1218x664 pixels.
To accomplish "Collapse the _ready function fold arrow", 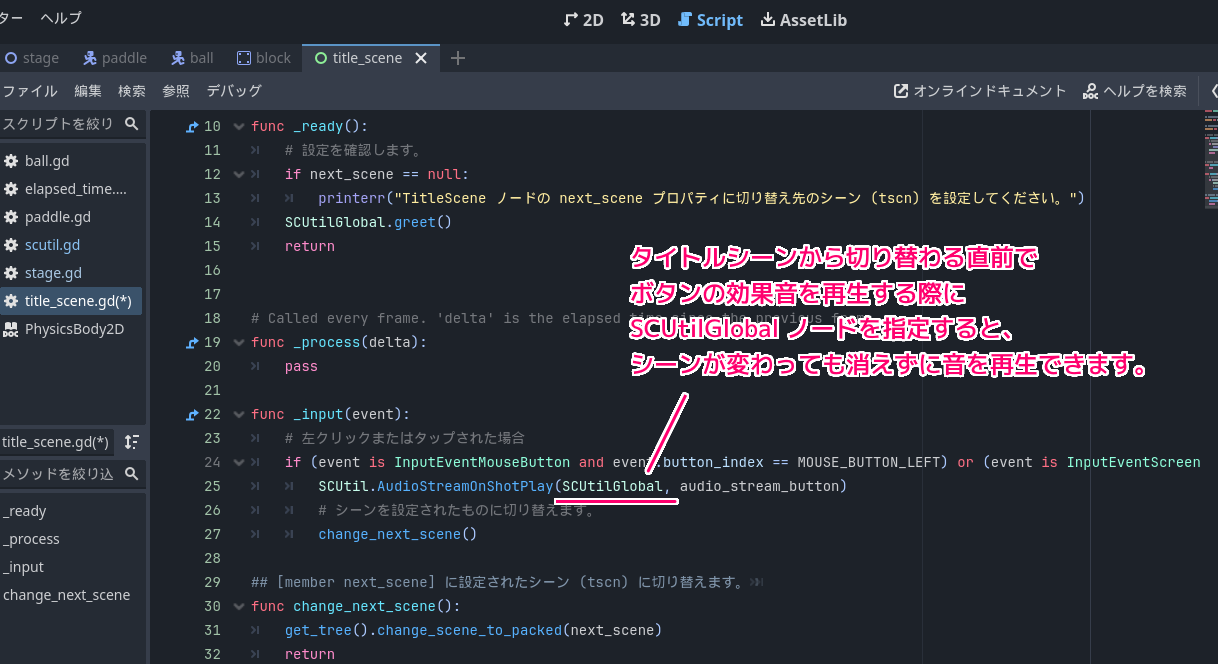I will [238, 127].
